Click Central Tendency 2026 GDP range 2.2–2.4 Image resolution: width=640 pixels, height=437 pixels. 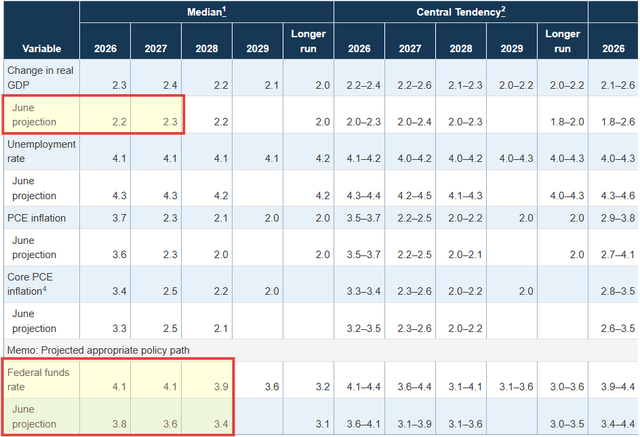coord(363,85)
